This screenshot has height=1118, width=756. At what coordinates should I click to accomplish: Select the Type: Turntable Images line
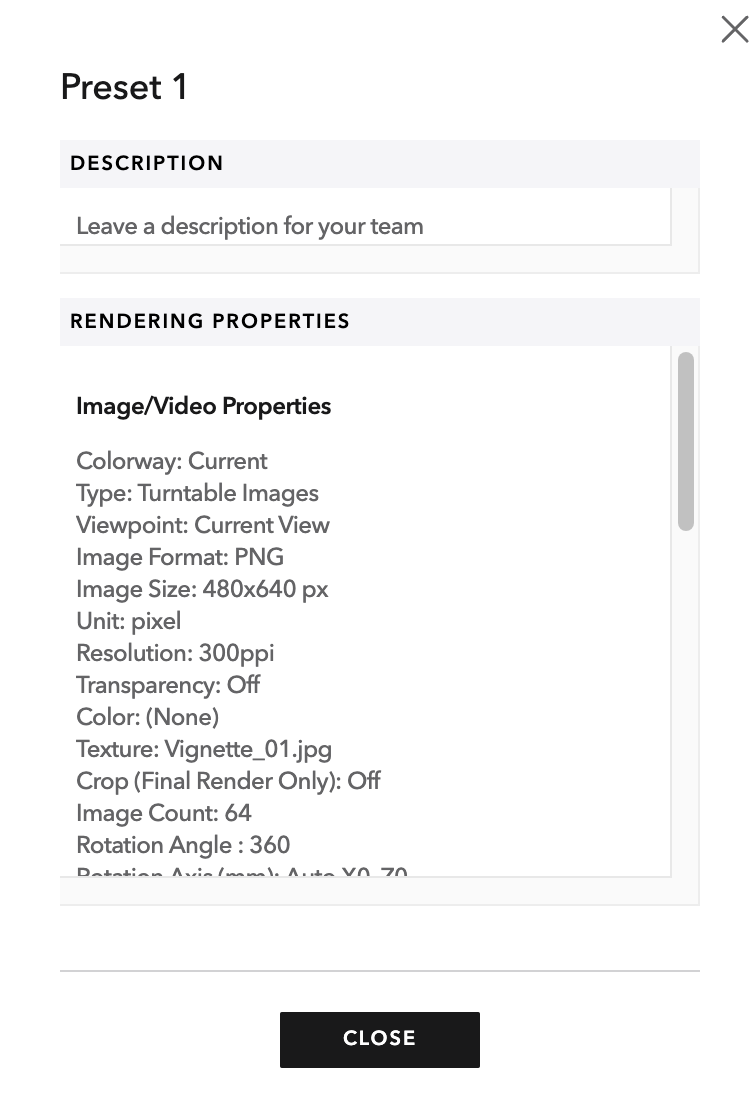coord(197,493)
